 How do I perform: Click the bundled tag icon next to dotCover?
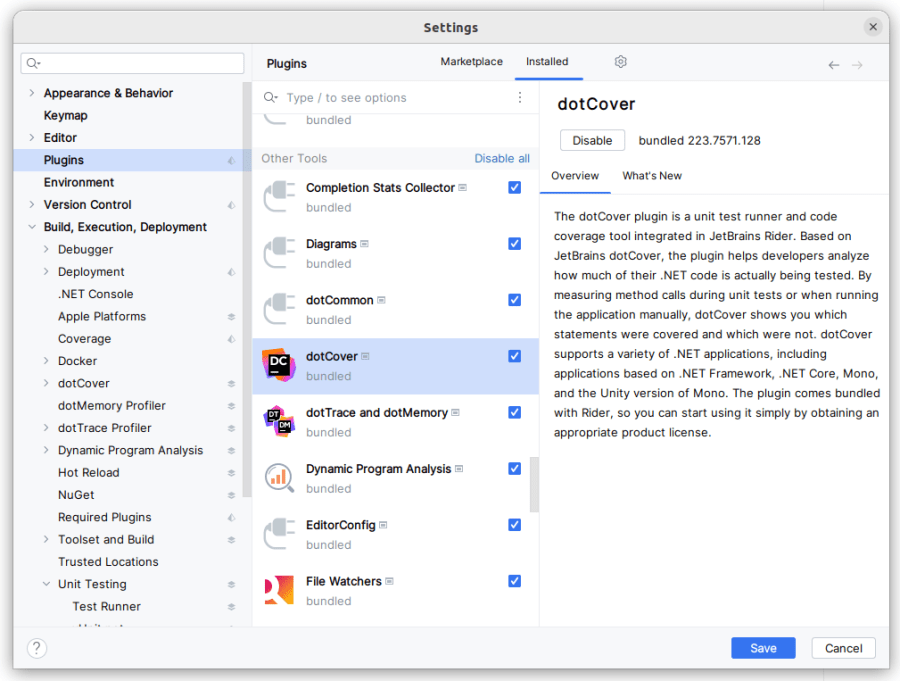[365, 357]
